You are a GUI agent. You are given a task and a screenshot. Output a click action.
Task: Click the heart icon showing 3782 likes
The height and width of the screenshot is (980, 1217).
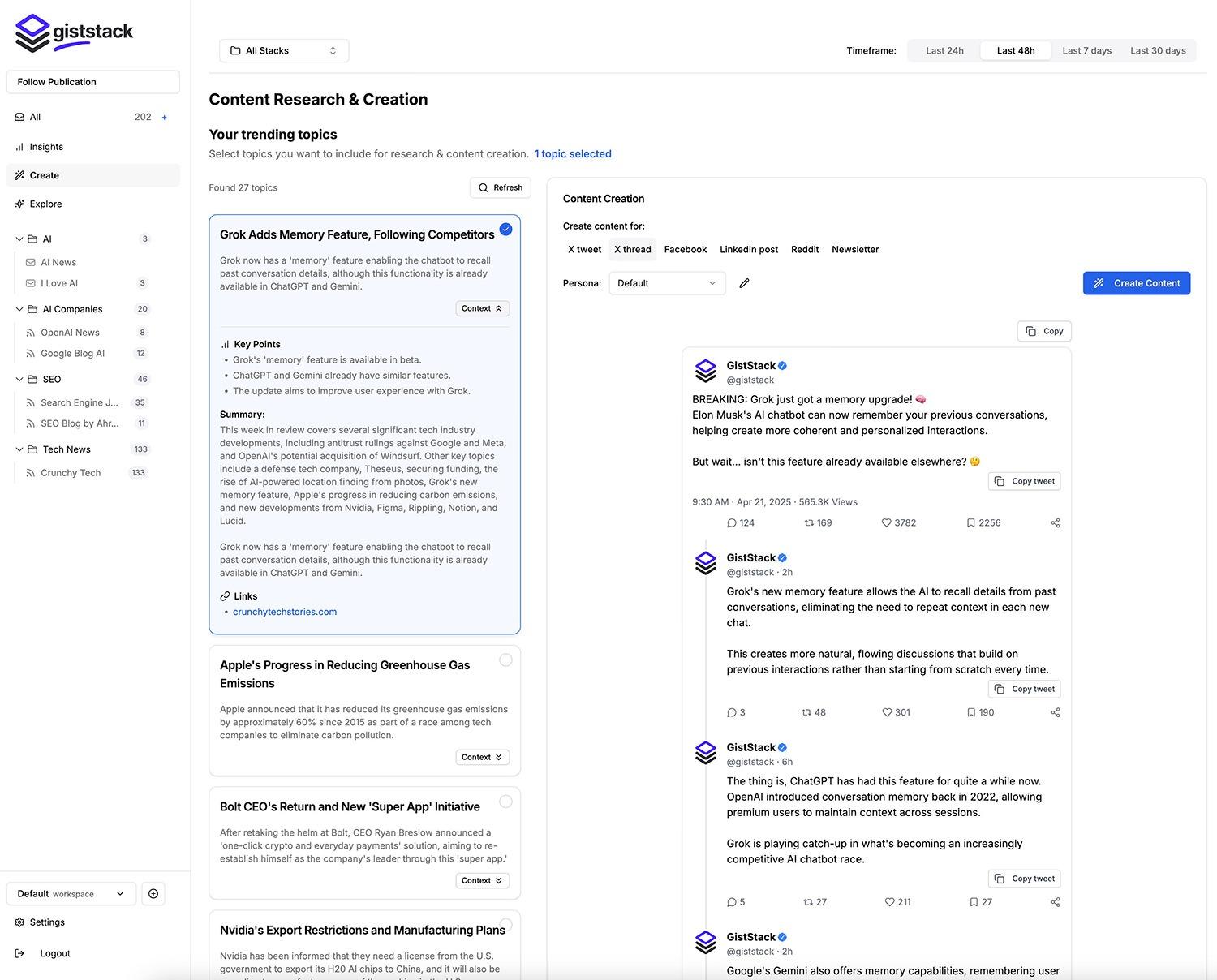(886, 523)
